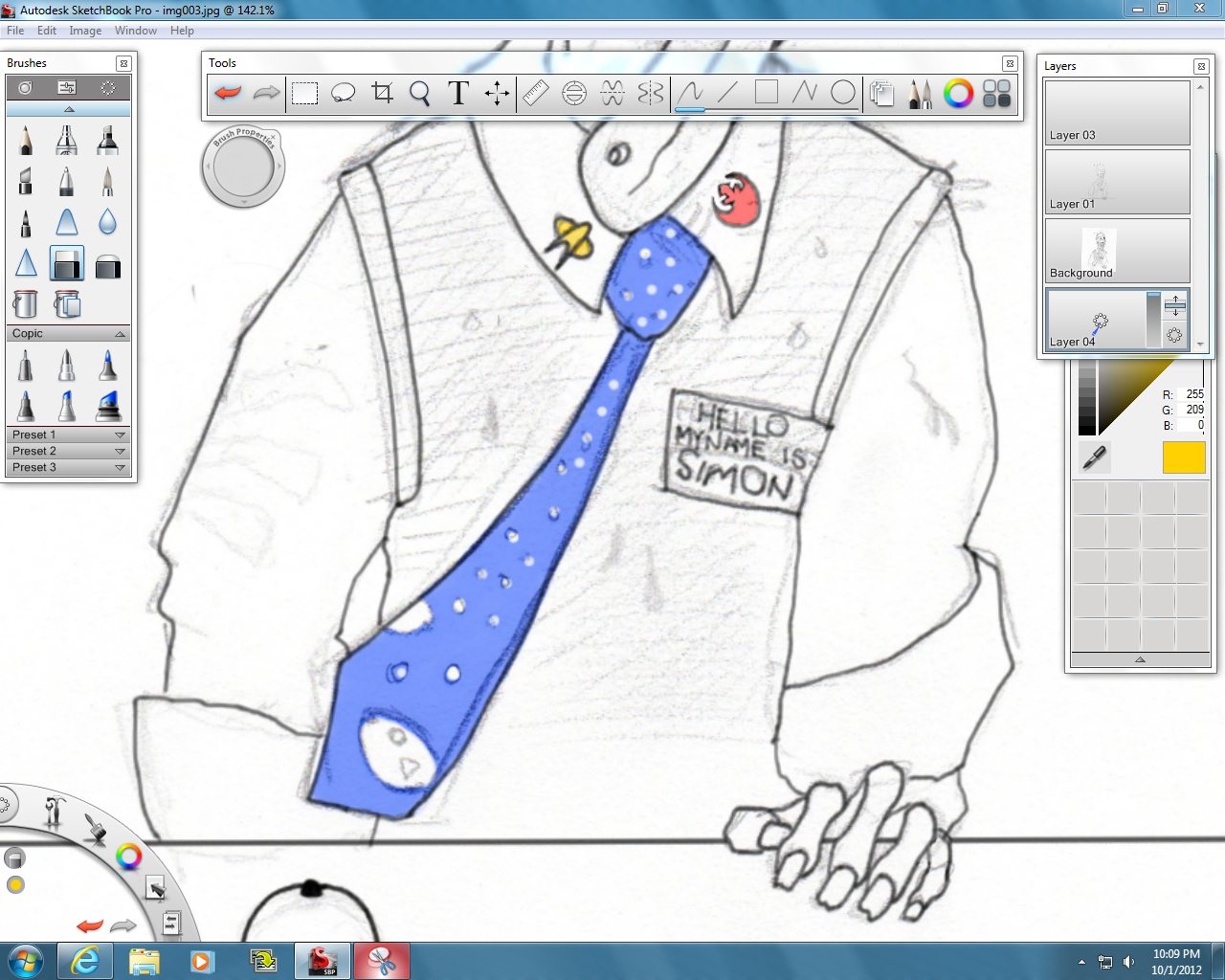
Task: Select the Marker brush
Action: tap(107, 140)
